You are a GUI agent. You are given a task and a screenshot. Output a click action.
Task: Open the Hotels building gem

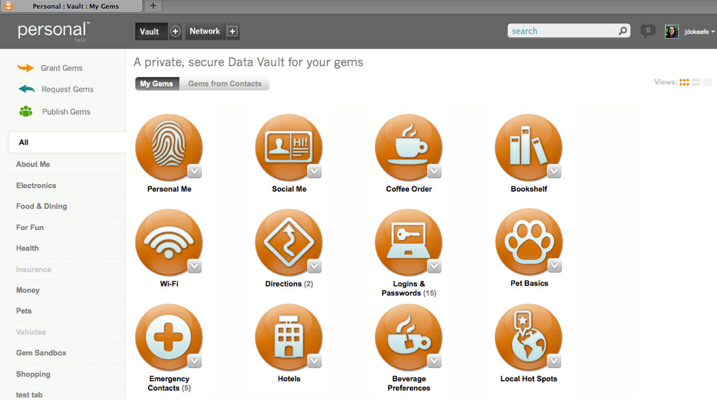pyautogui.click(x=289, y=337)
